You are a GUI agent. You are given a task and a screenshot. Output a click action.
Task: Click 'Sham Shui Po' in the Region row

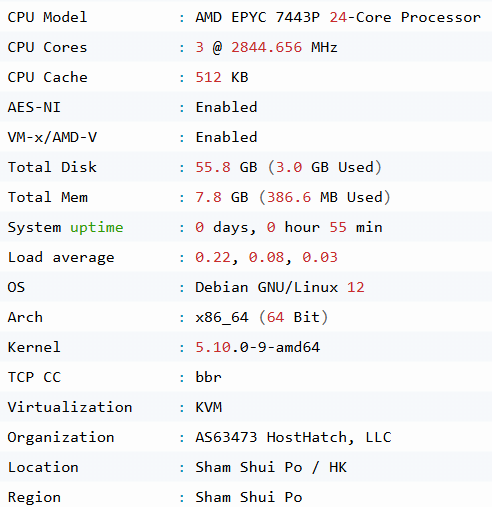249,497
